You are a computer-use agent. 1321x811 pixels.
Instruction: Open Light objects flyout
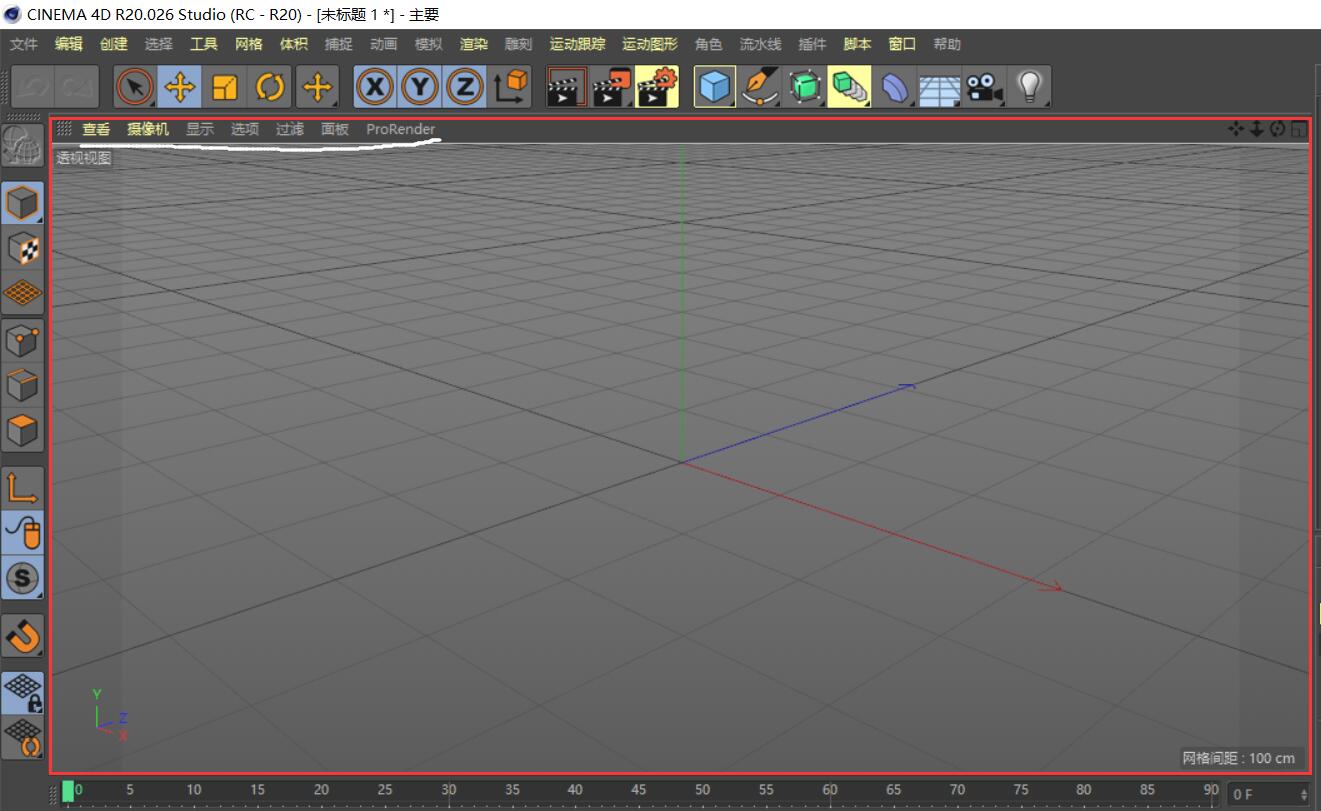pyautogui.click(x=1030, y=87)
